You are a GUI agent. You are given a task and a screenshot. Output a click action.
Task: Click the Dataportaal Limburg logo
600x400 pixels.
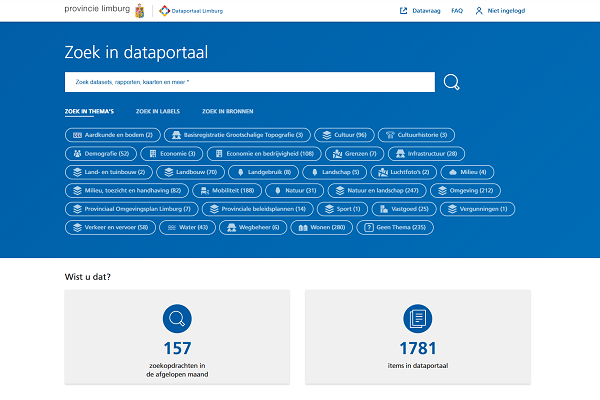192,11
